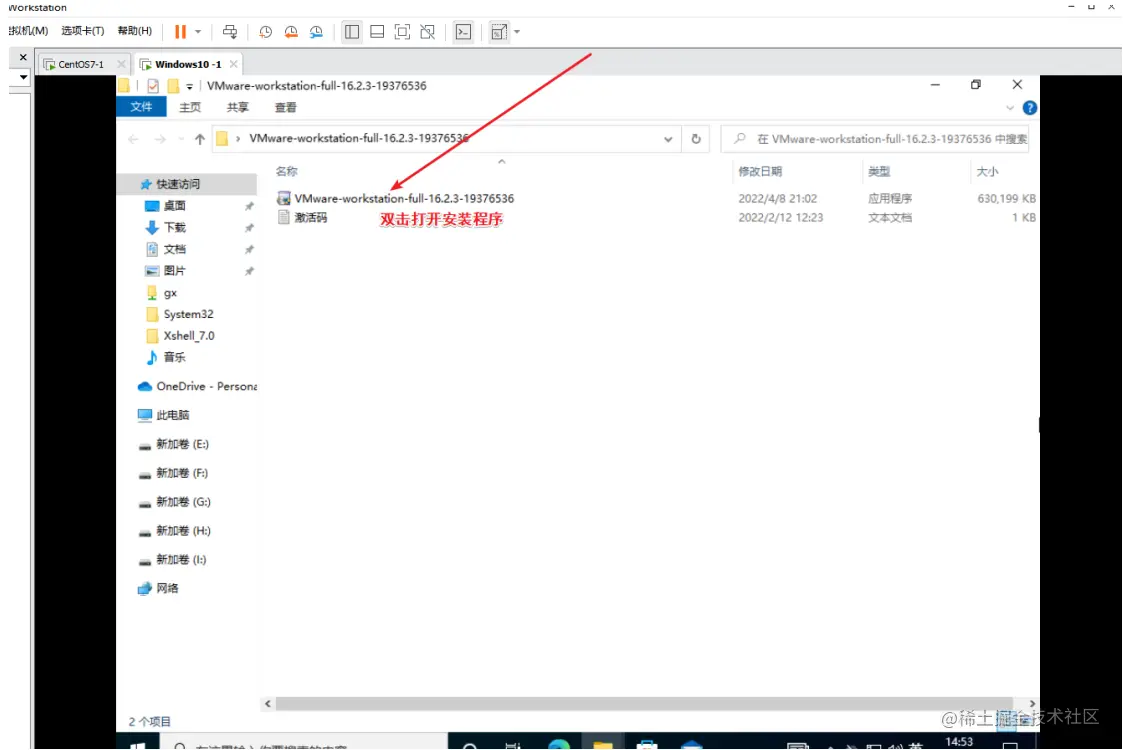Screen dimensions: 1123x750
Task: Open the snapshot manager
Action: [316, 32]
